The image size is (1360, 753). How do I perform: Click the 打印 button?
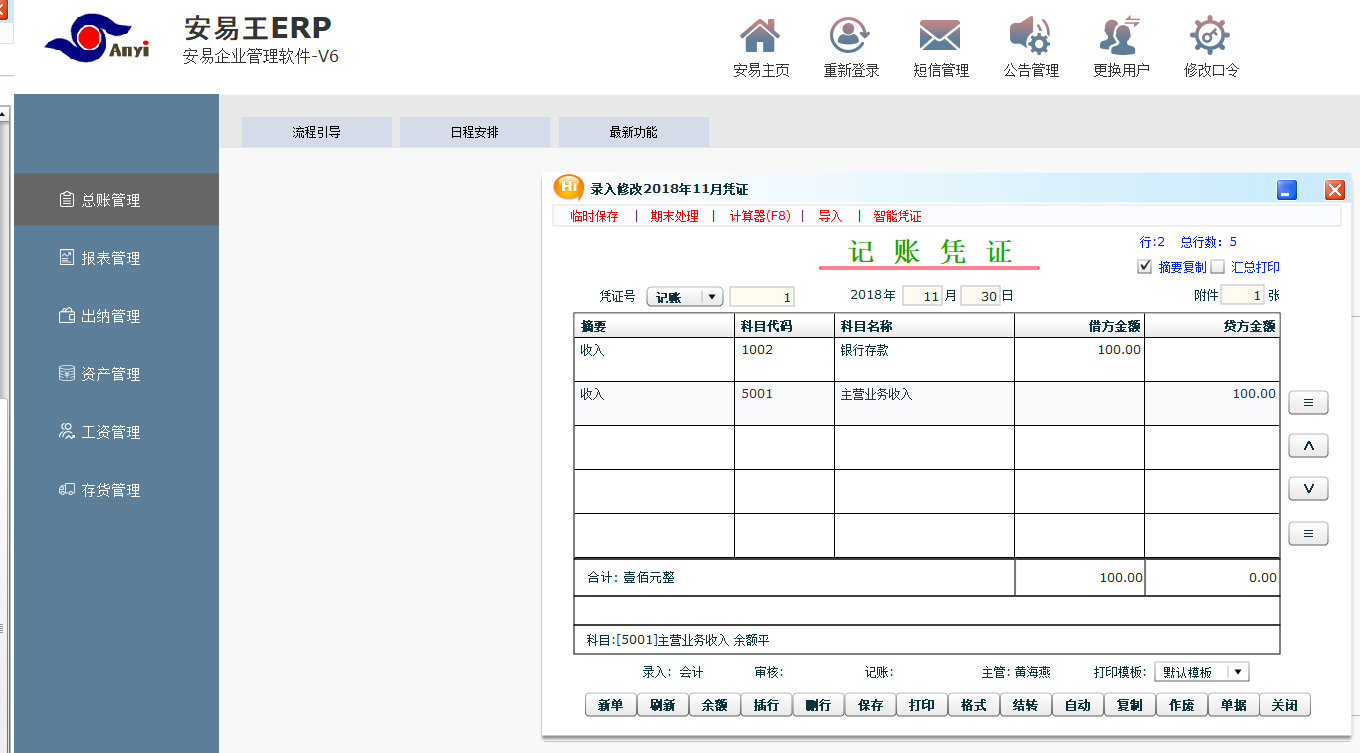[922, 705]
